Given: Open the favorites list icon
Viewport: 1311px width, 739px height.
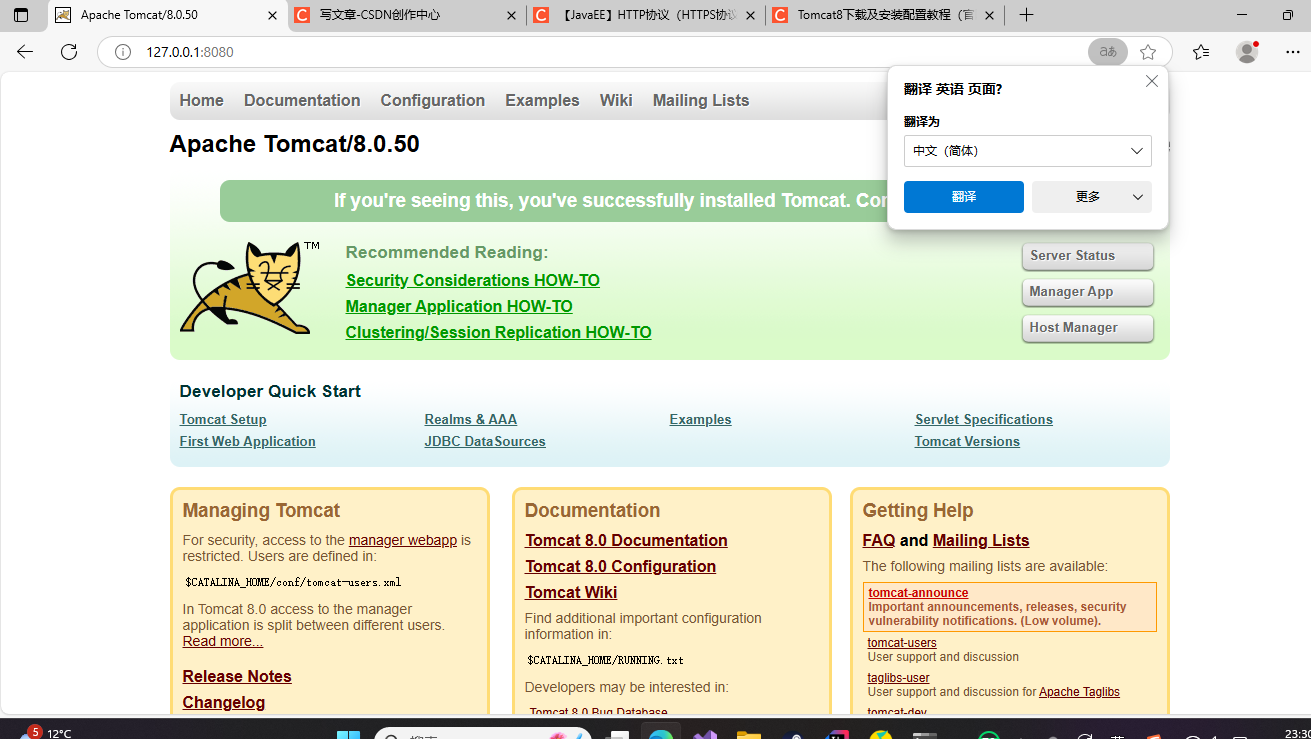Looking at the screenshot, I should coord(1201,52).
